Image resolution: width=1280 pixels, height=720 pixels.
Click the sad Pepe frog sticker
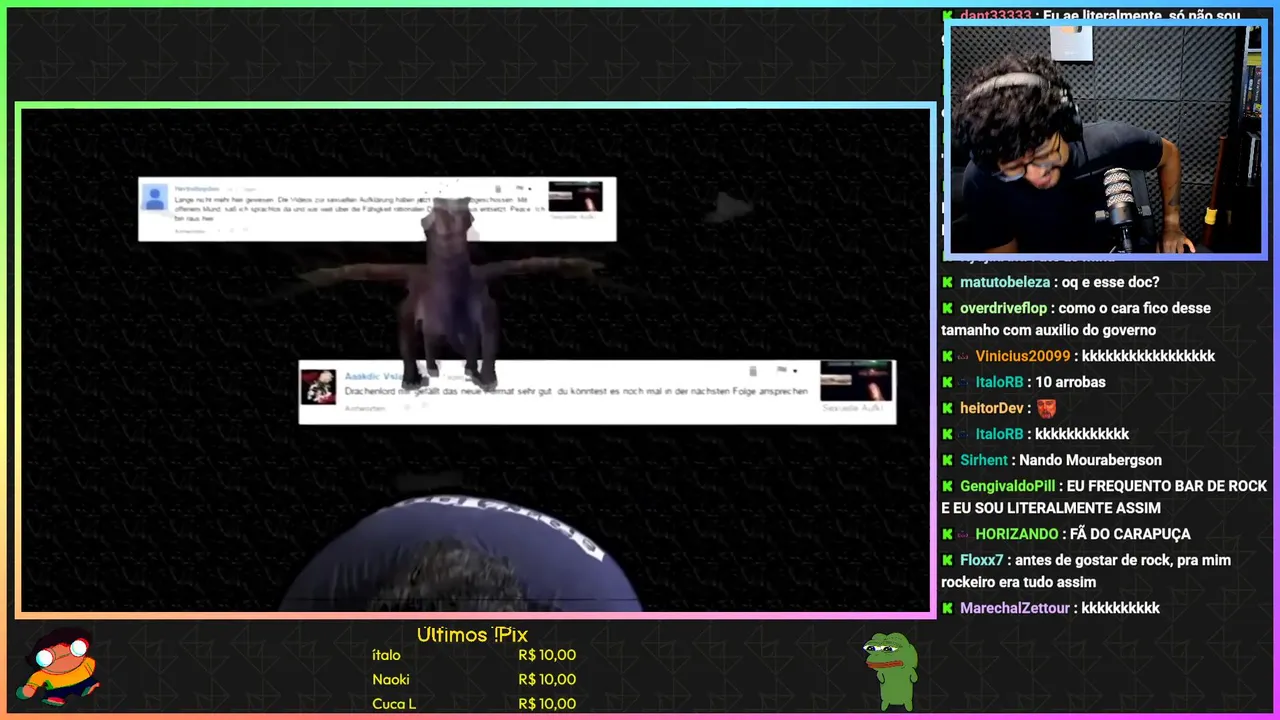[890, 671]
